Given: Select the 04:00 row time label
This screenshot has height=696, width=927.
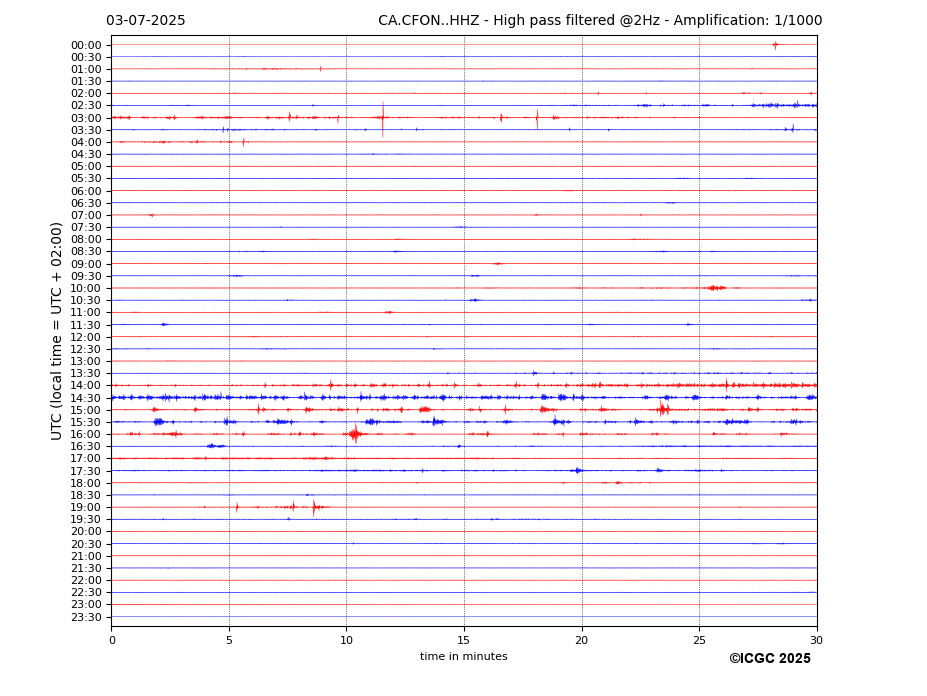Looking at the screenshot, I should (86, 143).
